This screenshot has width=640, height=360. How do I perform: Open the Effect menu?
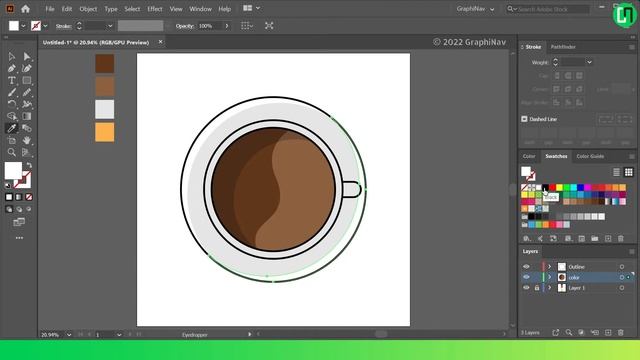(x=155, y=9)
